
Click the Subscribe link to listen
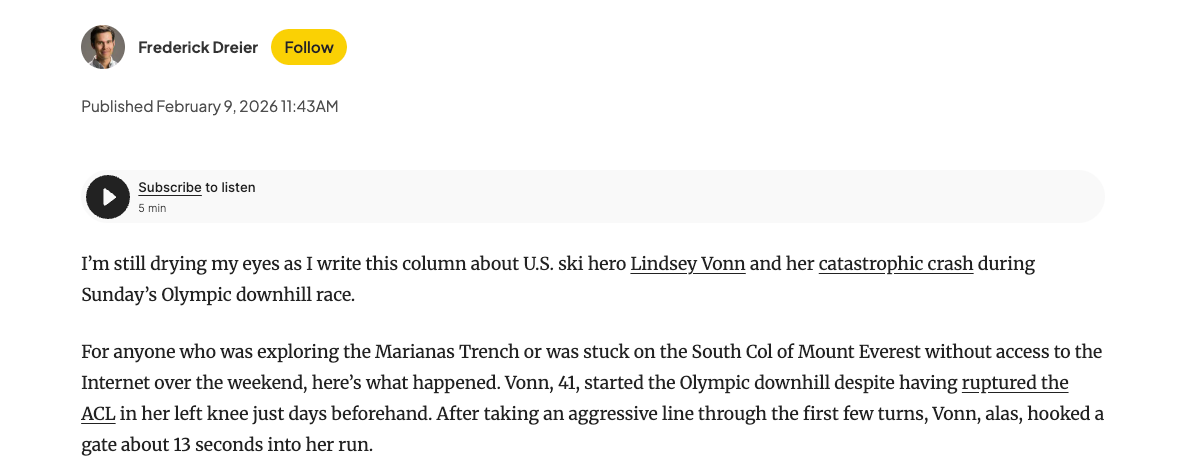[170, 187]
